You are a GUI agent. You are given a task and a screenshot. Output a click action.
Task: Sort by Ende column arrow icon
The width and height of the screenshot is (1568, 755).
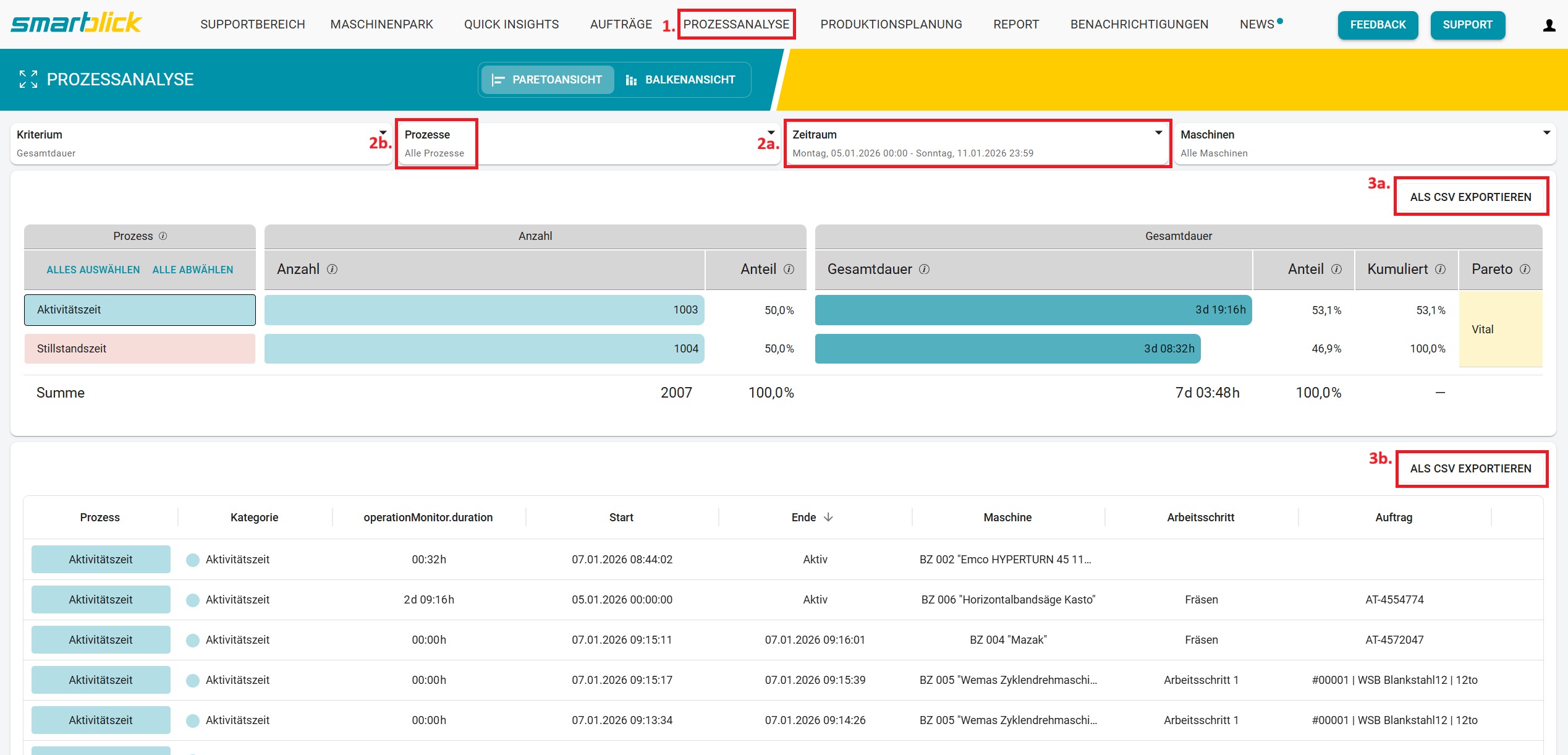pyautogui.click(x=828, y=517)
